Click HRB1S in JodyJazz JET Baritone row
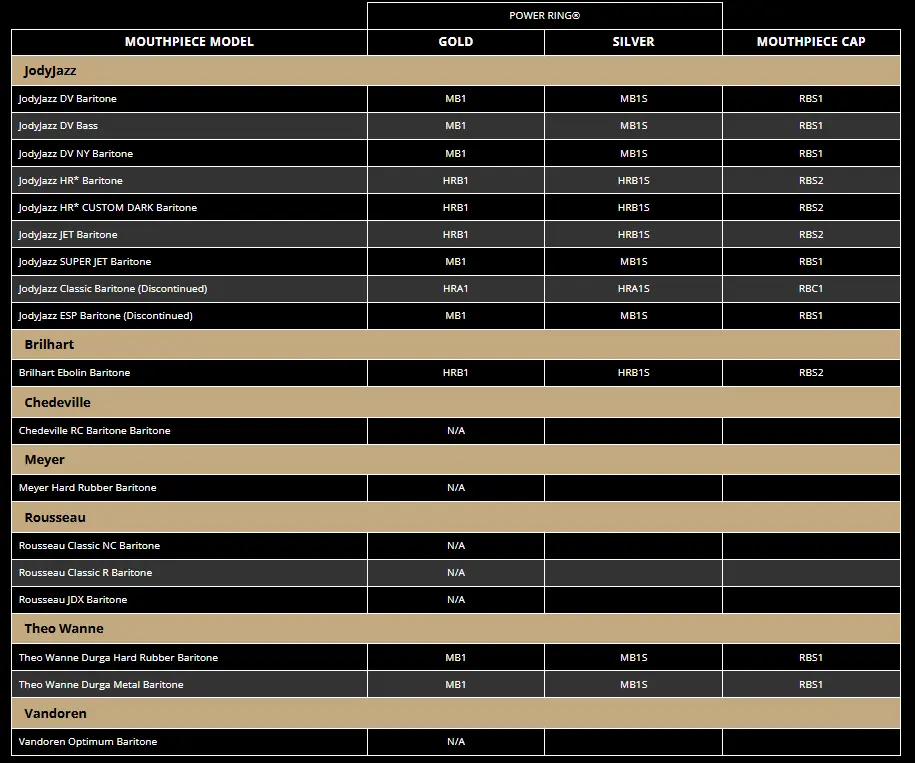915x763 pixels. [633, 234]
